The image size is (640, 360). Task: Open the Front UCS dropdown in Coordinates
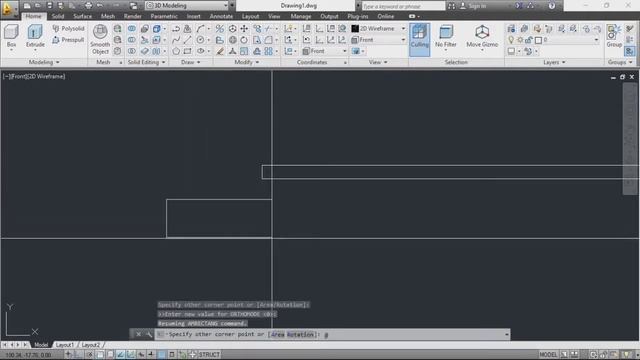coord(325,51)
